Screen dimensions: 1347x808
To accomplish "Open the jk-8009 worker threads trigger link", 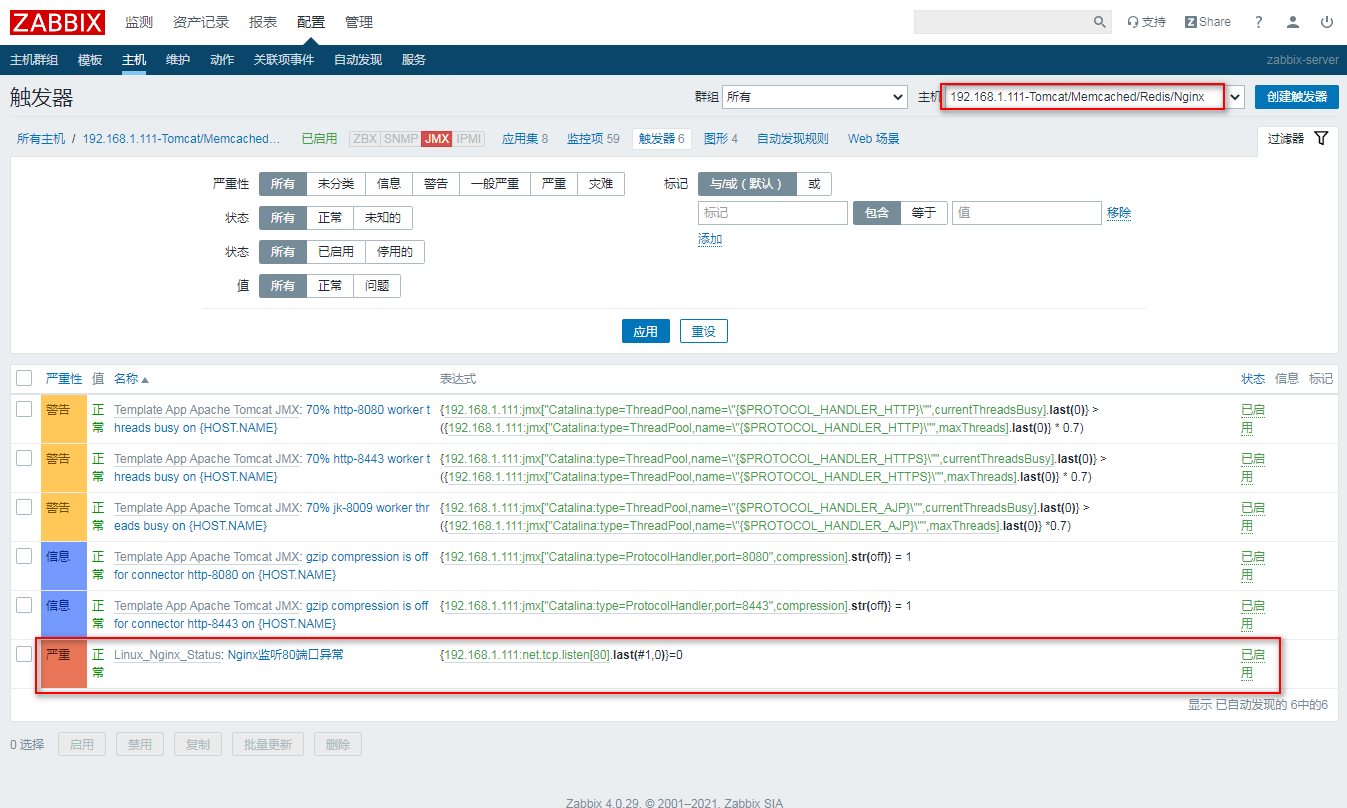I will coord(272,517).
